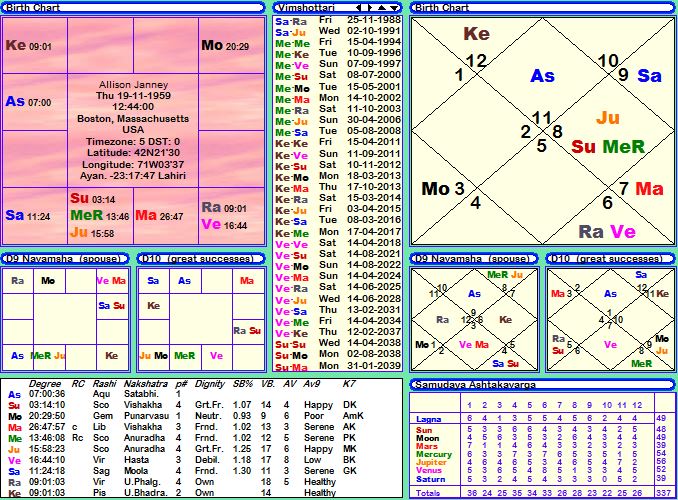Click 'Debil.' dignity cell for Venus
Screen dimensions: 678x500
tap(206, 460)
